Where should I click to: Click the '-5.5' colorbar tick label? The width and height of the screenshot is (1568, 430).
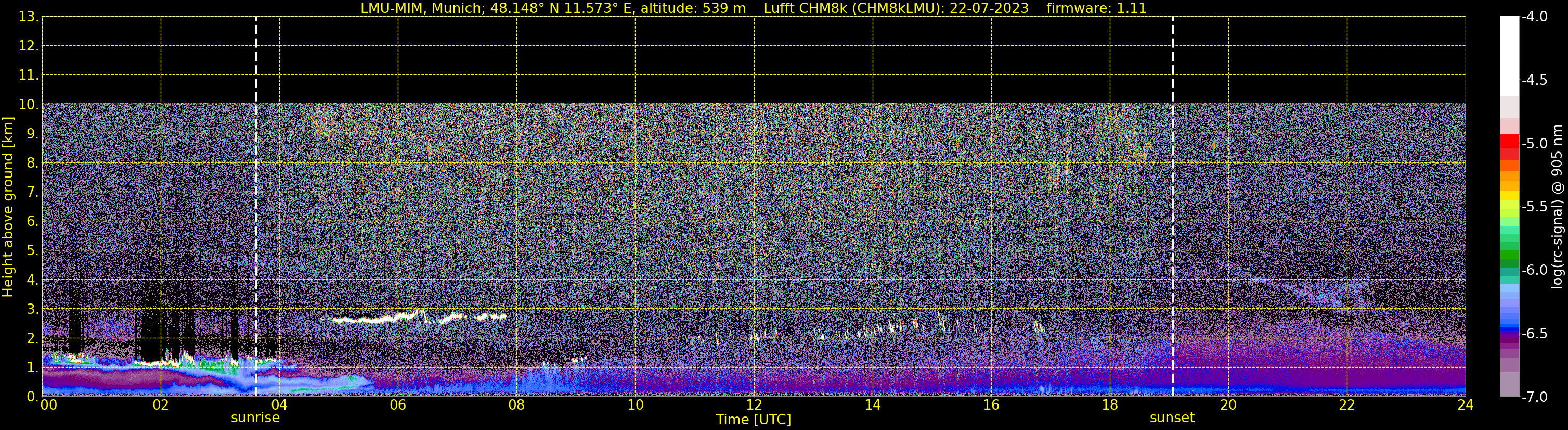1534,207
